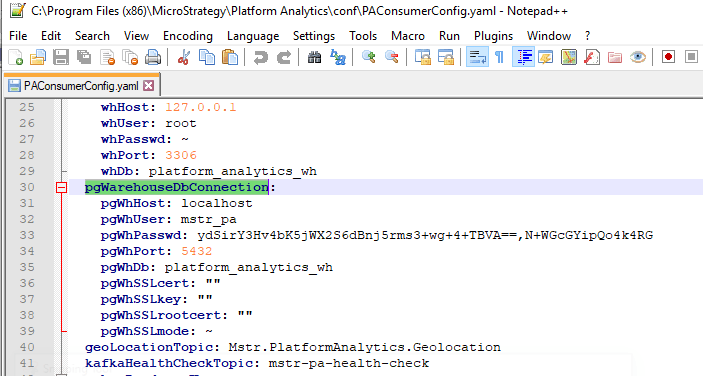The height and width of the screenshot is (376, 703).
Task: Open the Edit menu
Action: coord(51,36)
